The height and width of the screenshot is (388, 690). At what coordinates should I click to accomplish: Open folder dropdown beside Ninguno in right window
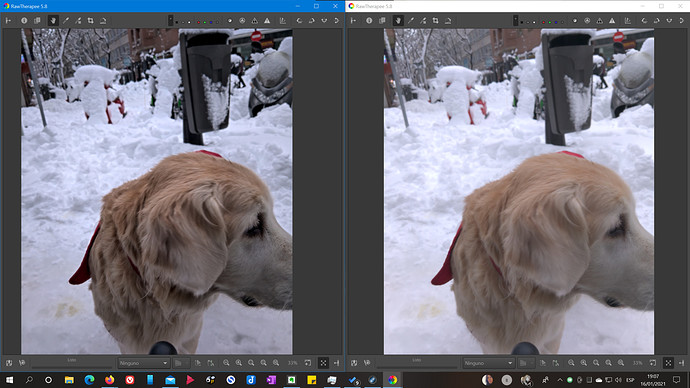[x=526, y=363]
